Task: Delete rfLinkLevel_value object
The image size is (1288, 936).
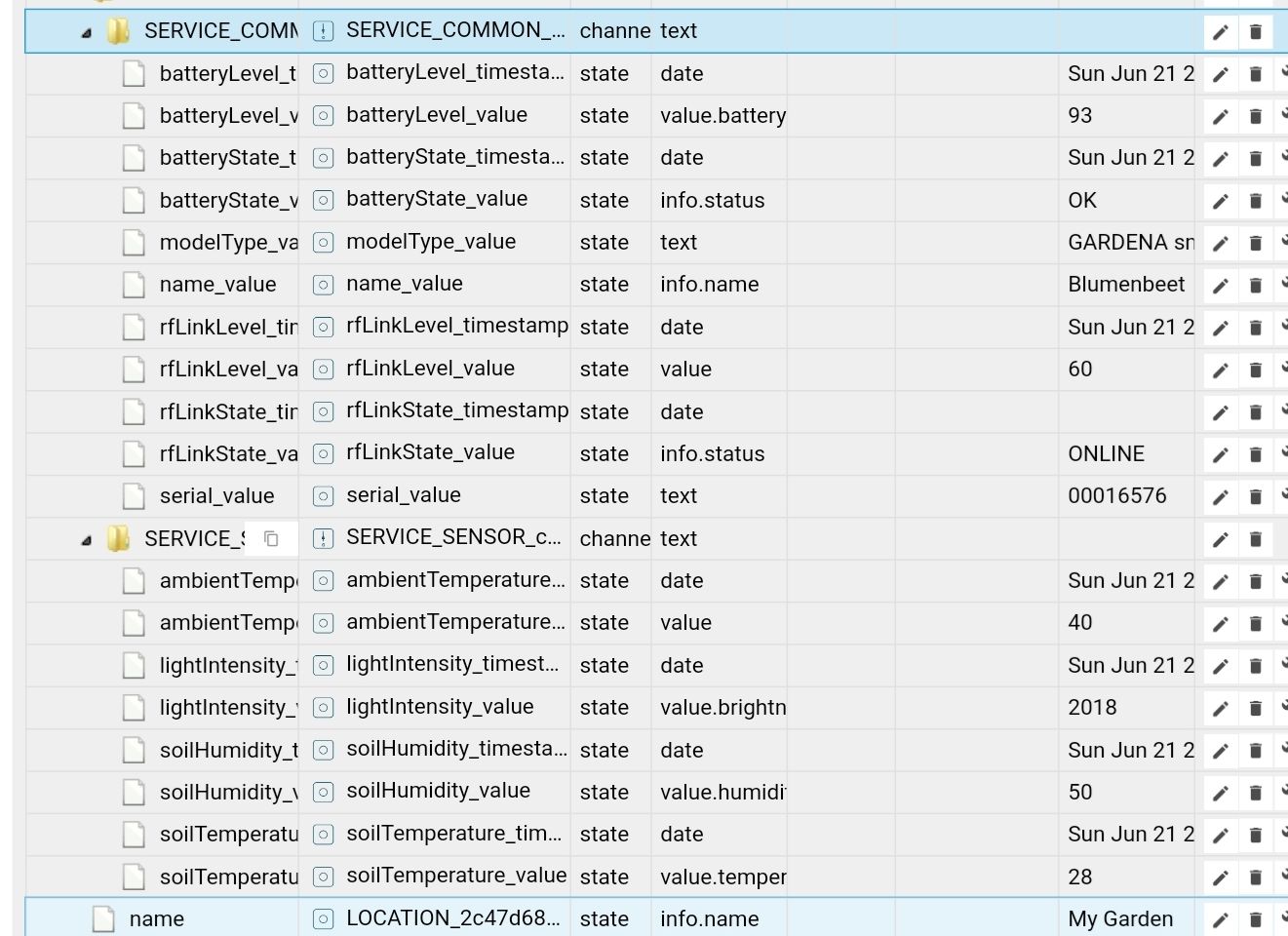Action: pyautogui.click(x=1256, y=370)
